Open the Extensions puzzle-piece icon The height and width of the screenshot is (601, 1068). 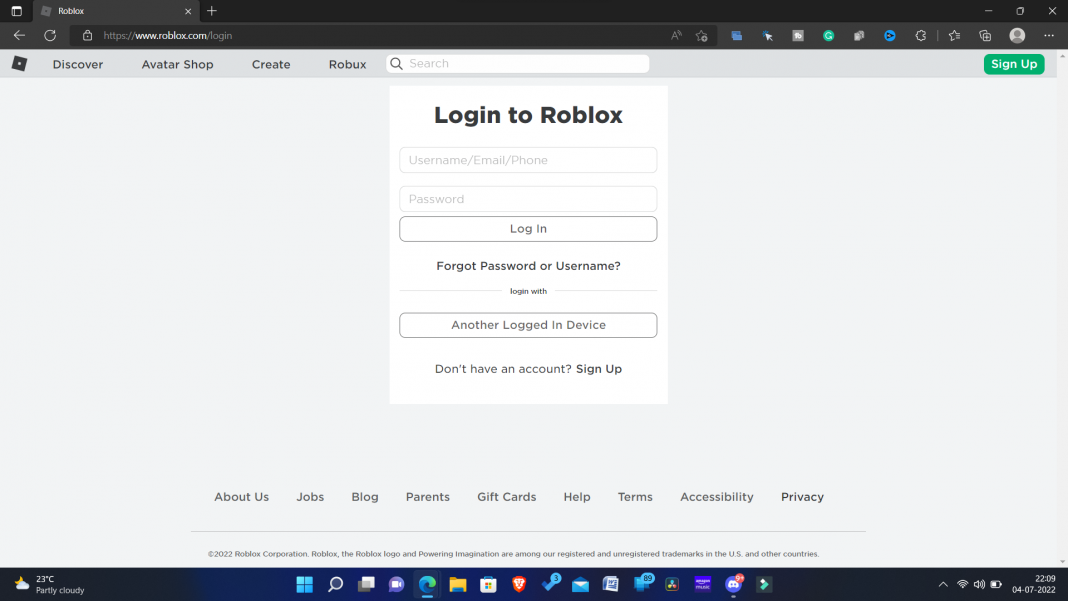(x=921, y=35)
